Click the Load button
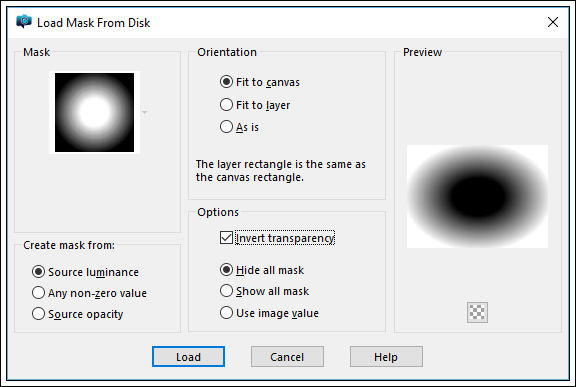 [x=188, y=357]
